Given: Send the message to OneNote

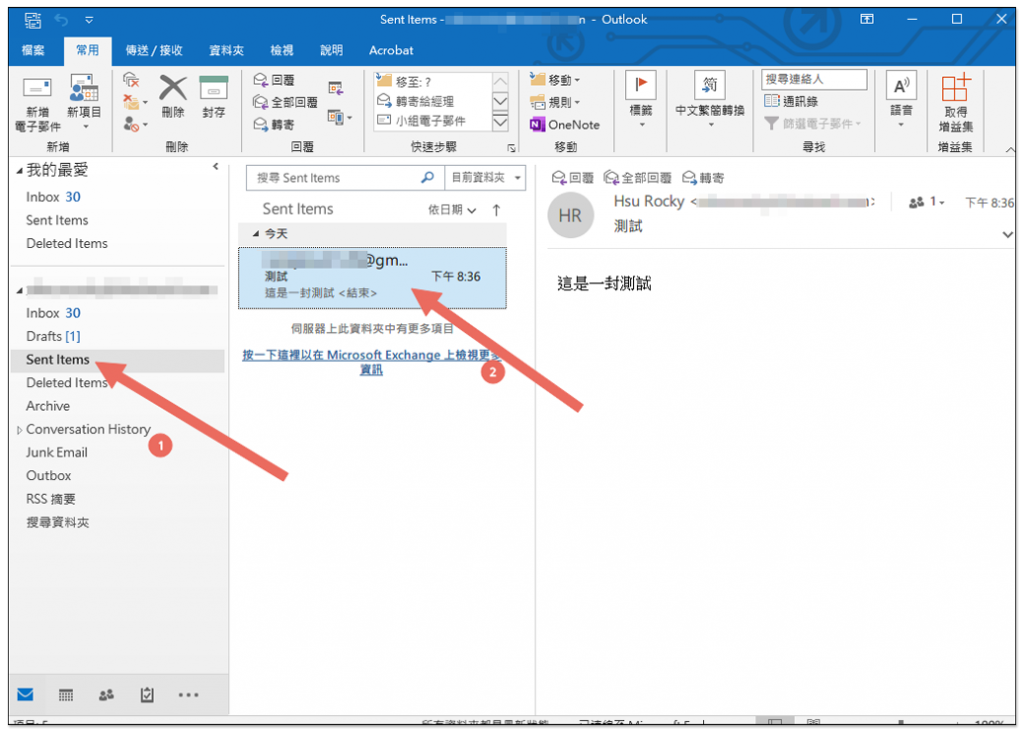Looking at the screenshot, I should pos(565,124).
